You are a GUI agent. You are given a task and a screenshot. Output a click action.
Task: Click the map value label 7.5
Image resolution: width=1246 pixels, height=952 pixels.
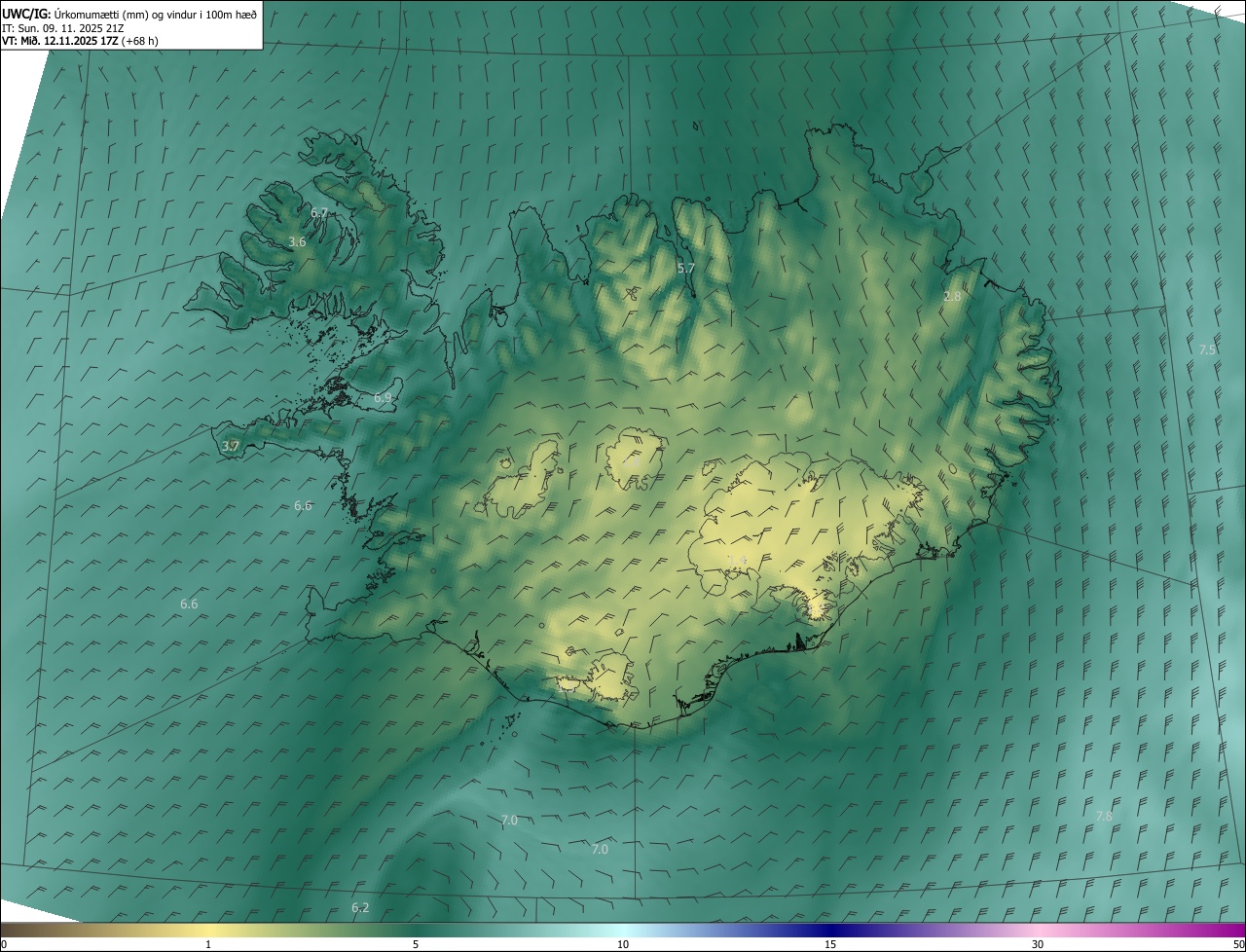click(x=1207, y=349)
